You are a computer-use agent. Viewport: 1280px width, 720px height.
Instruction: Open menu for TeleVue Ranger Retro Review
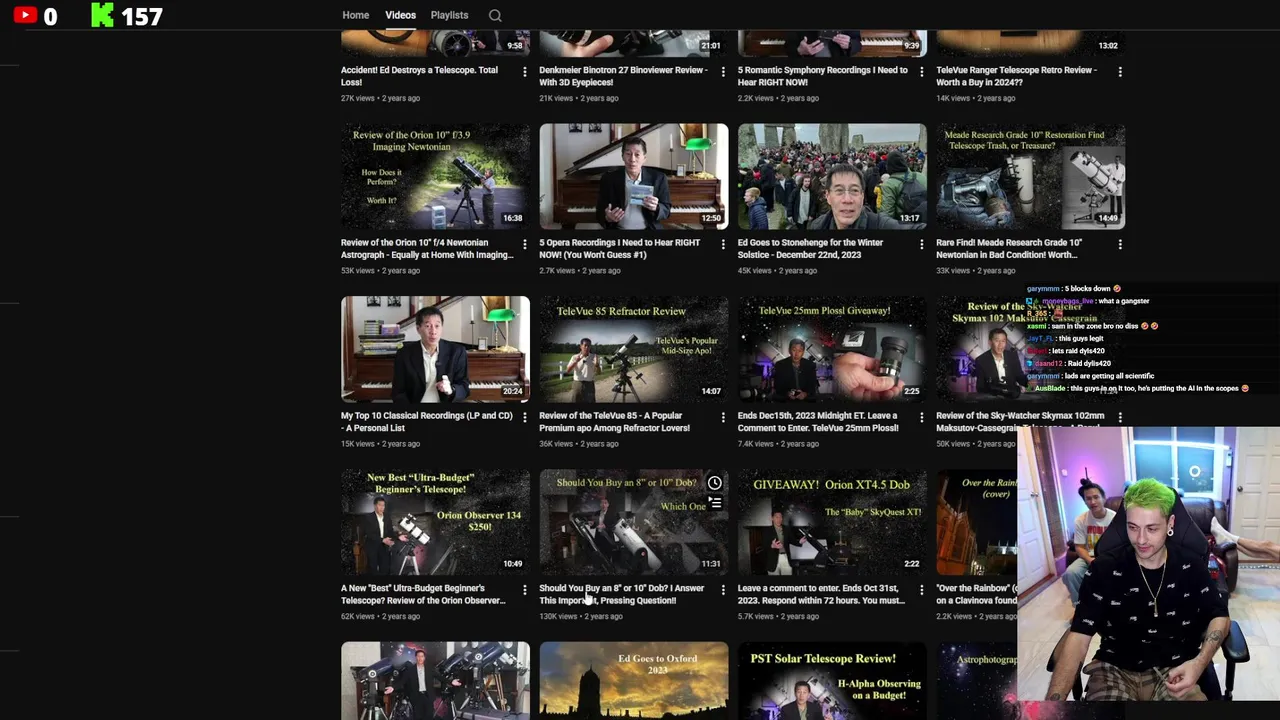tap(1120, 71)
